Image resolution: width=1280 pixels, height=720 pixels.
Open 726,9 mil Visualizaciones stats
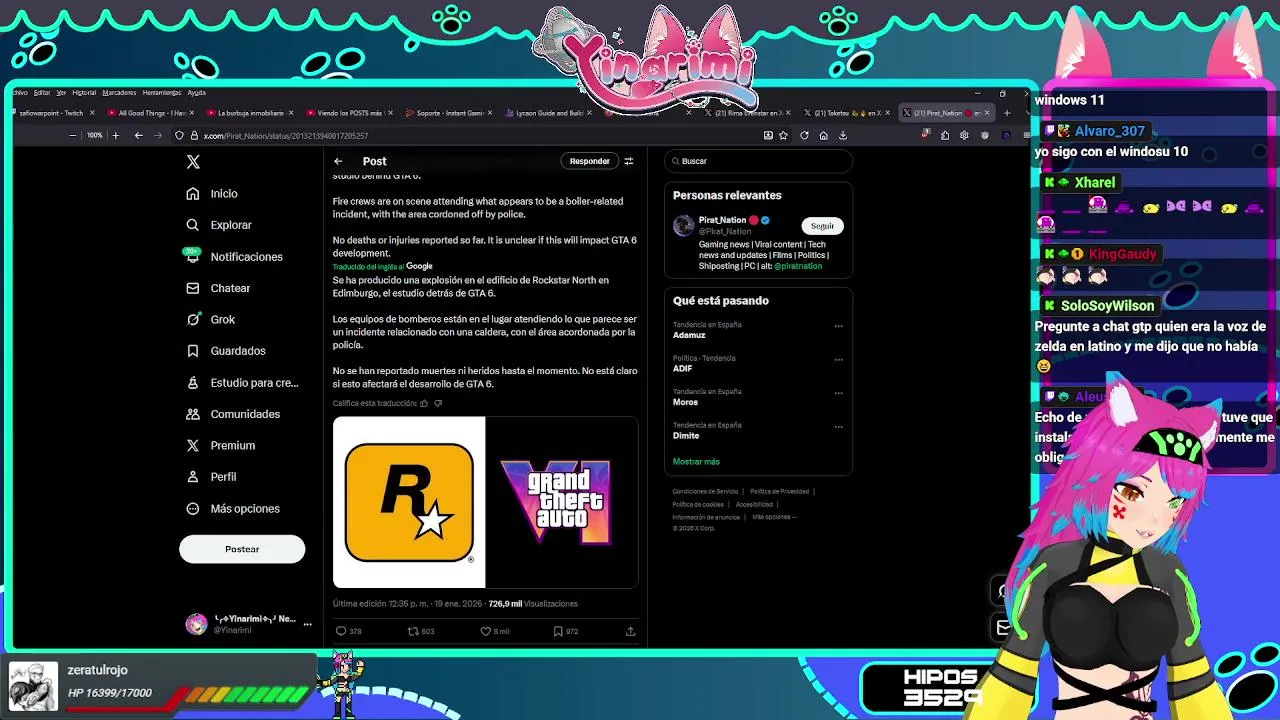pos(533,604)
